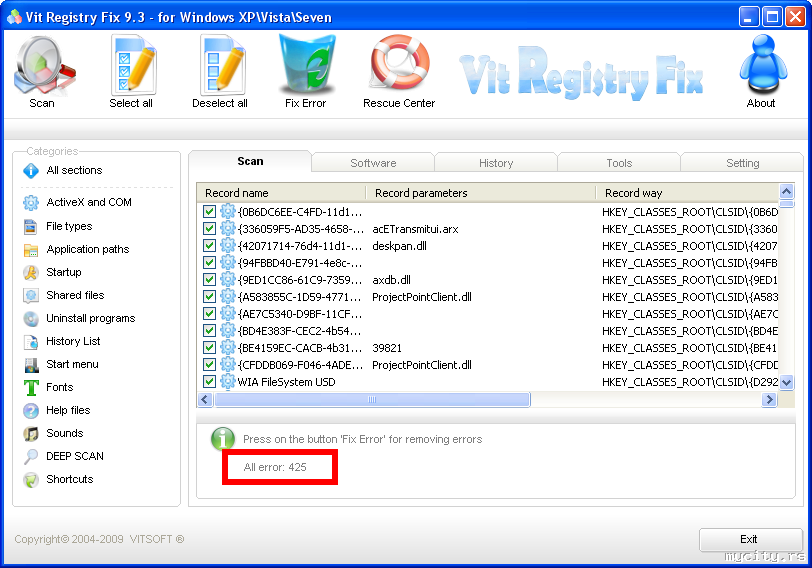Choose Fonts category
Image resolution: width=812 pixels, height=568 pixels.
tap(48, 387)
